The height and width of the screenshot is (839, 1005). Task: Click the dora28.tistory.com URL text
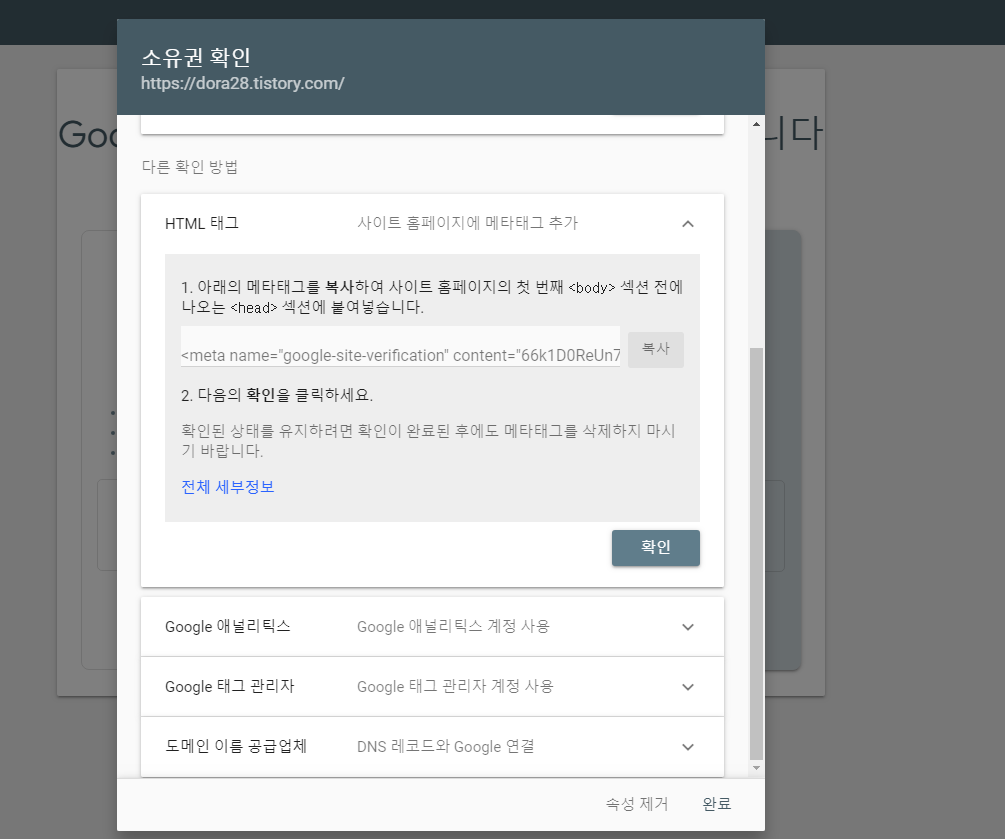[x=243, y=83]
